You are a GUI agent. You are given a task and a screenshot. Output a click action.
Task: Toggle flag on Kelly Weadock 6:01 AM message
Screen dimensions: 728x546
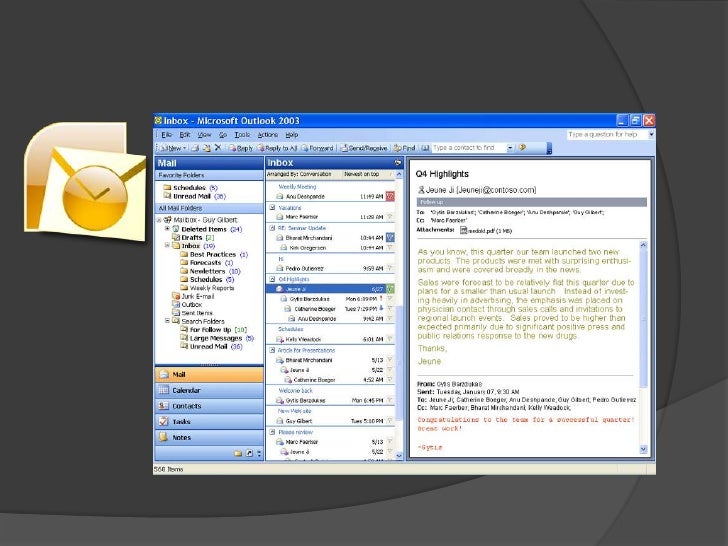click(x=390, y=339)
